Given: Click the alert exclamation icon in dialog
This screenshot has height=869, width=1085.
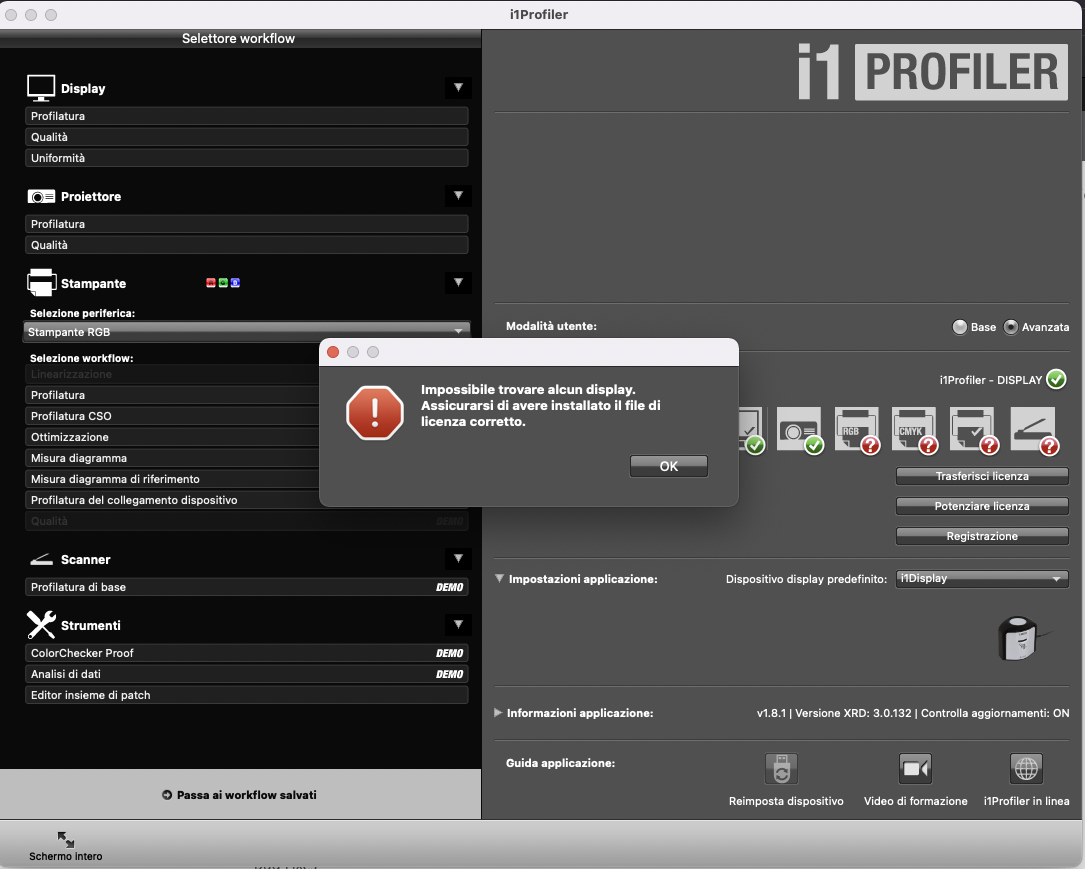Looking at the screenshot, I should (x=374, y=412).
